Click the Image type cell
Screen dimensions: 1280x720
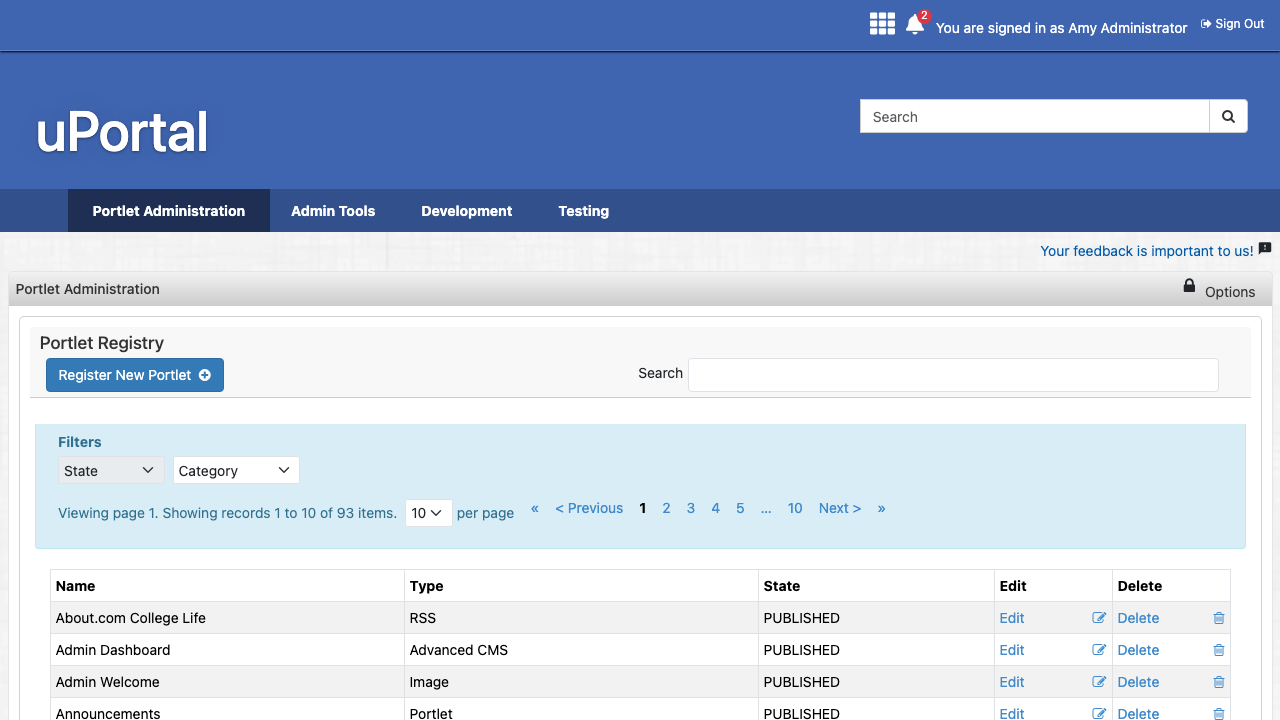click(x=582, y=682)
